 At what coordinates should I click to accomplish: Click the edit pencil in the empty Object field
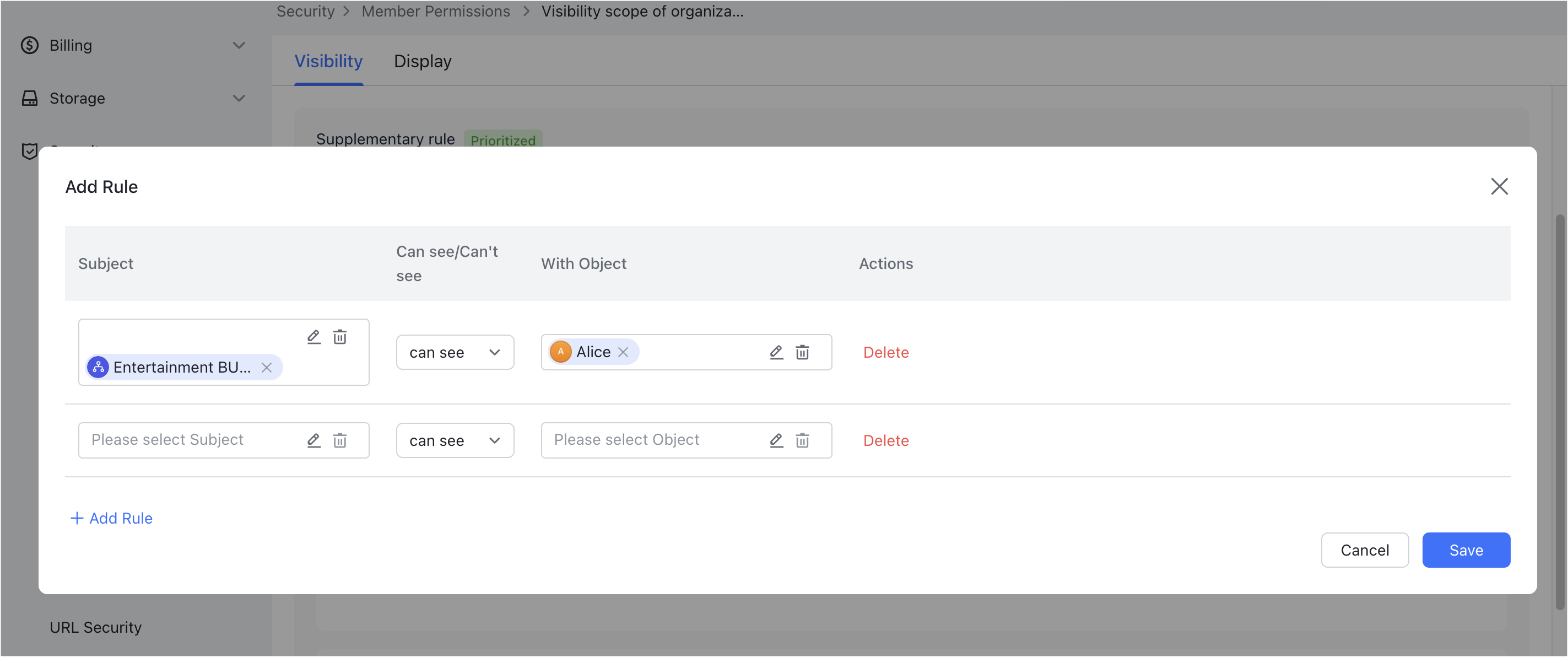point(776,440)
